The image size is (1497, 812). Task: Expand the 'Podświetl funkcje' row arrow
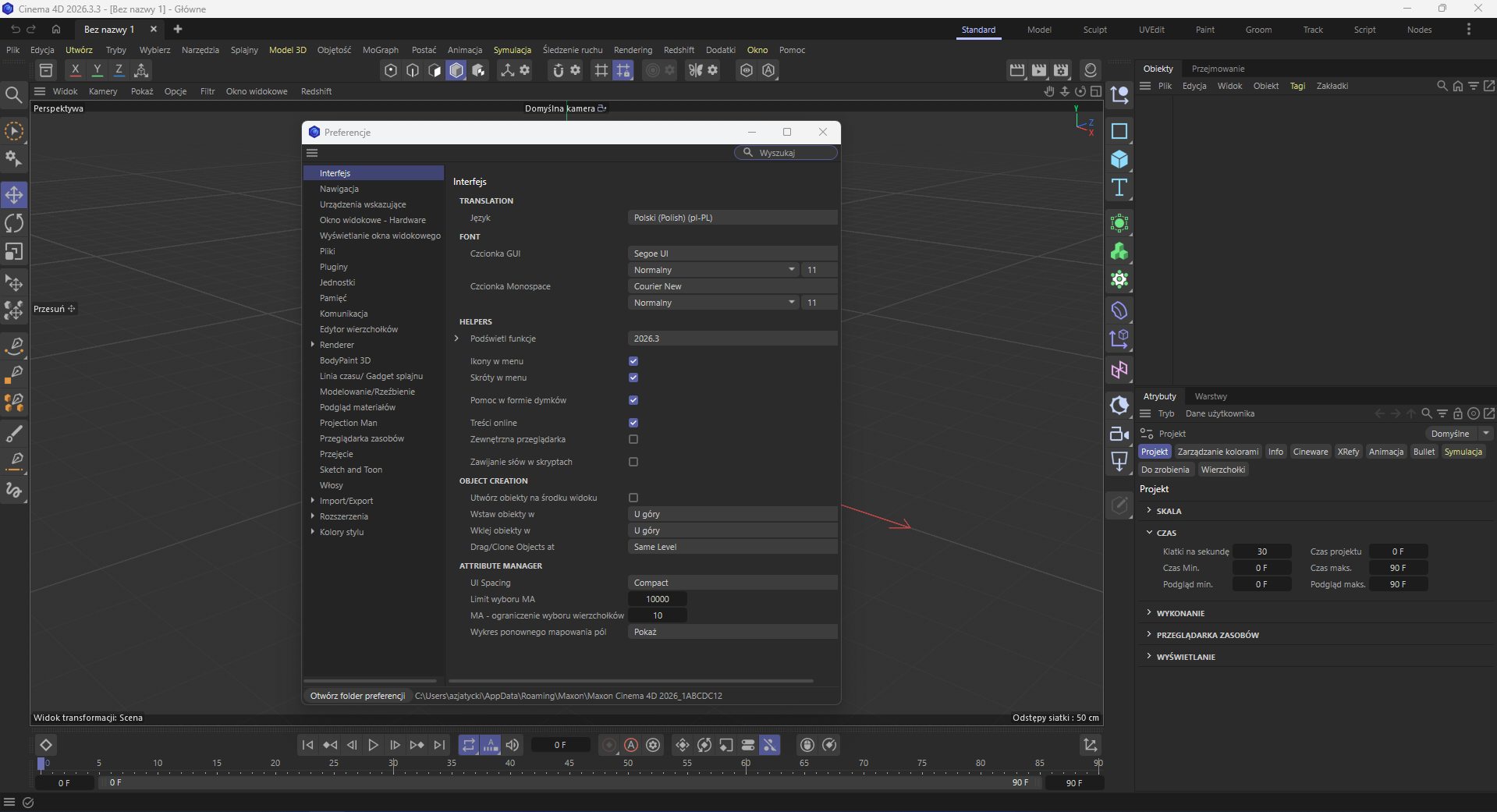coord(457,339)
